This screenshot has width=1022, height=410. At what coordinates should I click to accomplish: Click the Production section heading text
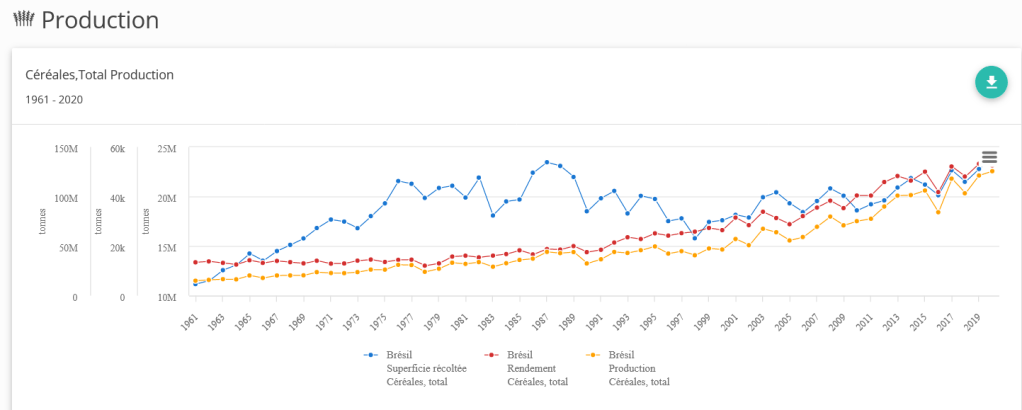[100, 20]
